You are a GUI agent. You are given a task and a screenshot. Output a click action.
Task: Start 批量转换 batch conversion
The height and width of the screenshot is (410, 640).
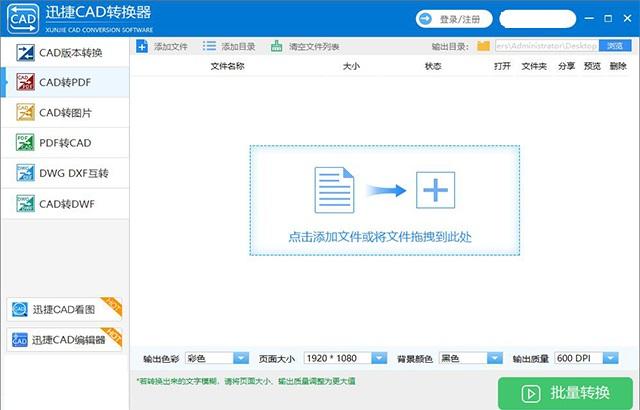565,393
